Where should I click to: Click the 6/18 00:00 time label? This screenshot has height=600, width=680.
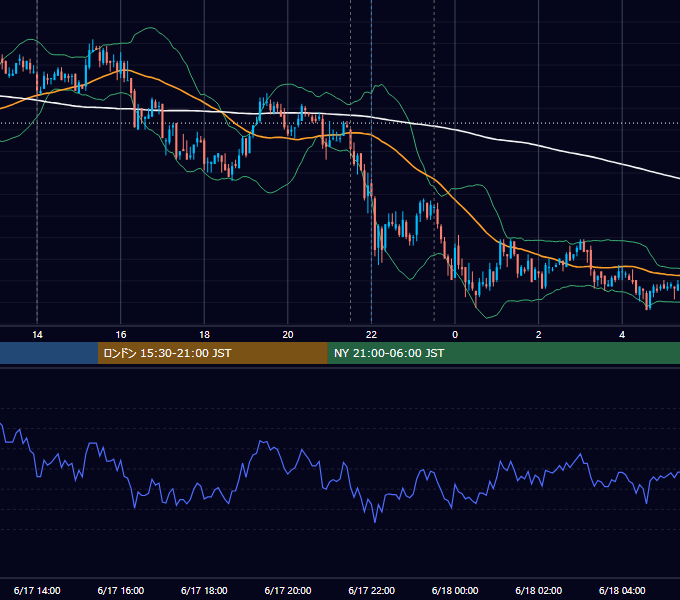coord(455,590)
